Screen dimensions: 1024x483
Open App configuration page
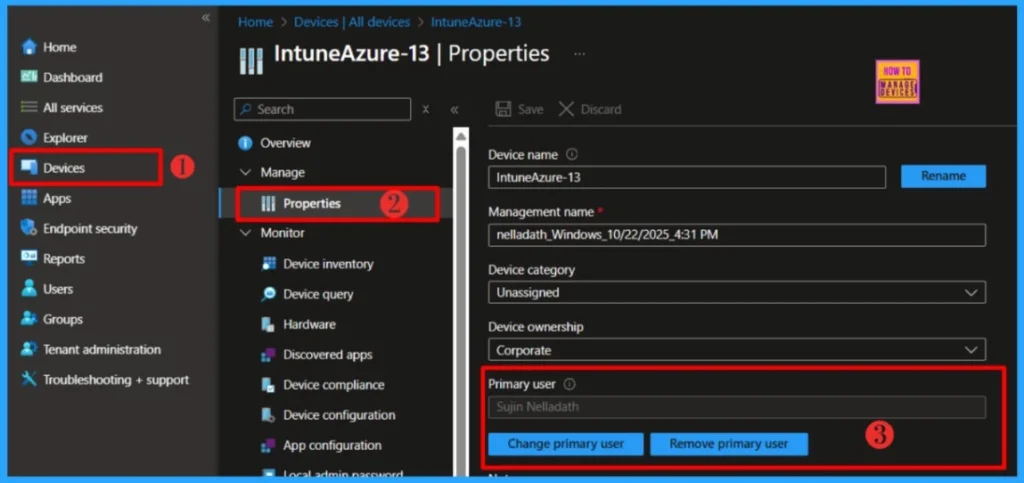point(332,445)
